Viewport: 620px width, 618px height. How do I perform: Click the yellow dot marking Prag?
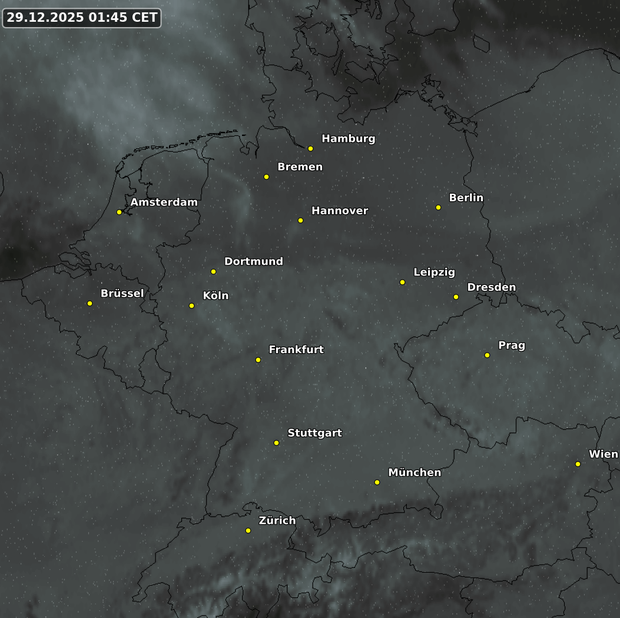coord(487,355)
